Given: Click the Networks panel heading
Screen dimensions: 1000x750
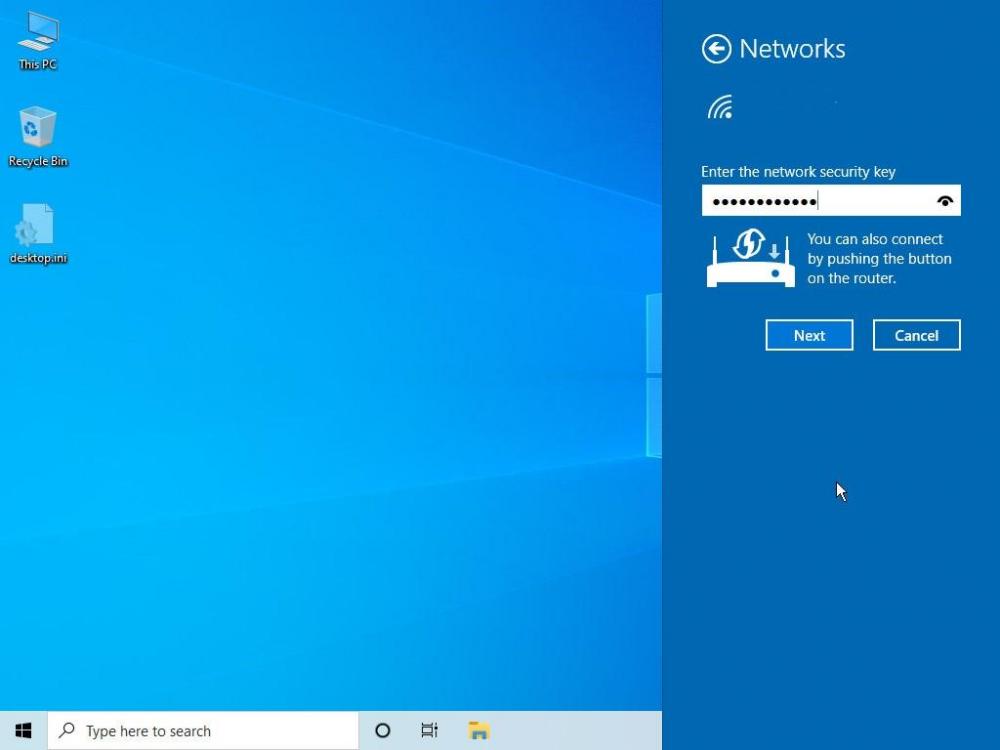Looking at the screenshot, I should [x=792, y=49].
